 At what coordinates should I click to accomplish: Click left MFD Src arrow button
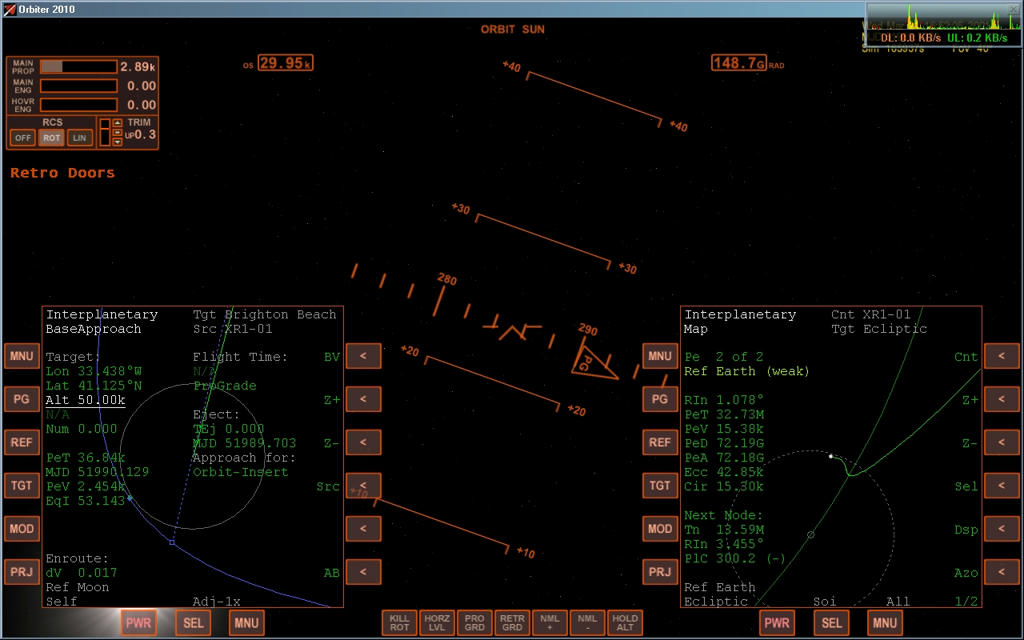click(363, 485)
